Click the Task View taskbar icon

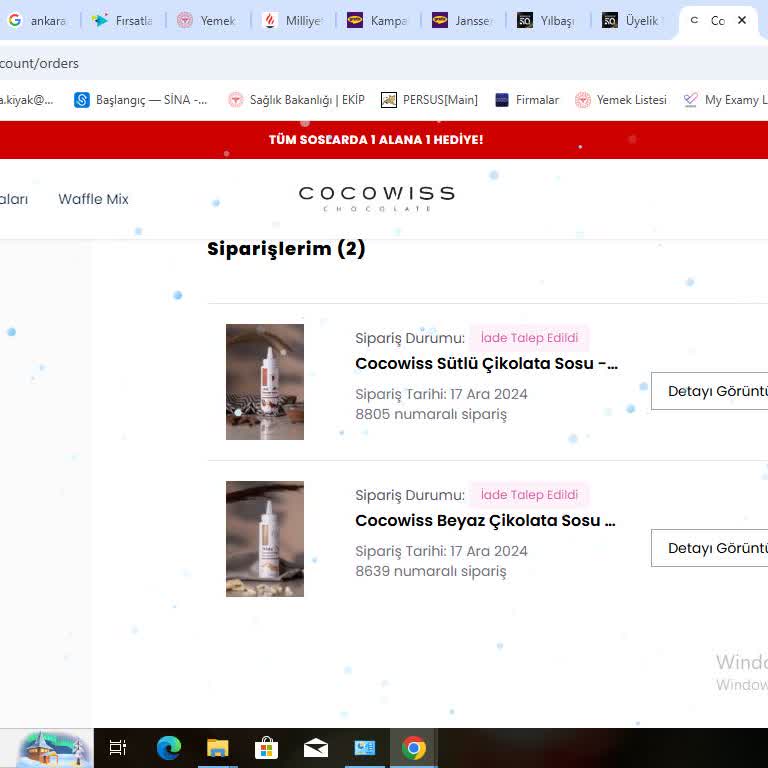click(x=118, y=747)
